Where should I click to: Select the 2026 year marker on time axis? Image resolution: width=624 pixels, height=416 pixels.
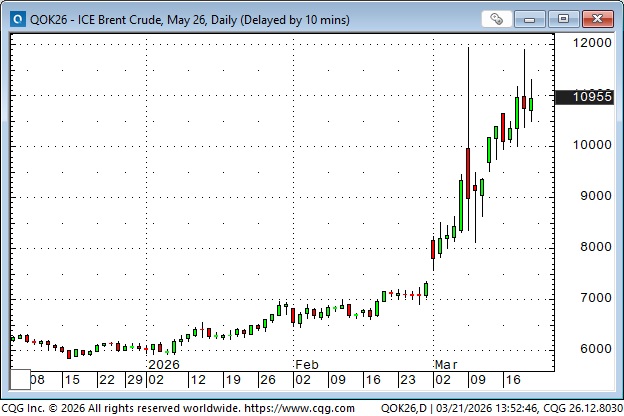[x=163, y=366]
